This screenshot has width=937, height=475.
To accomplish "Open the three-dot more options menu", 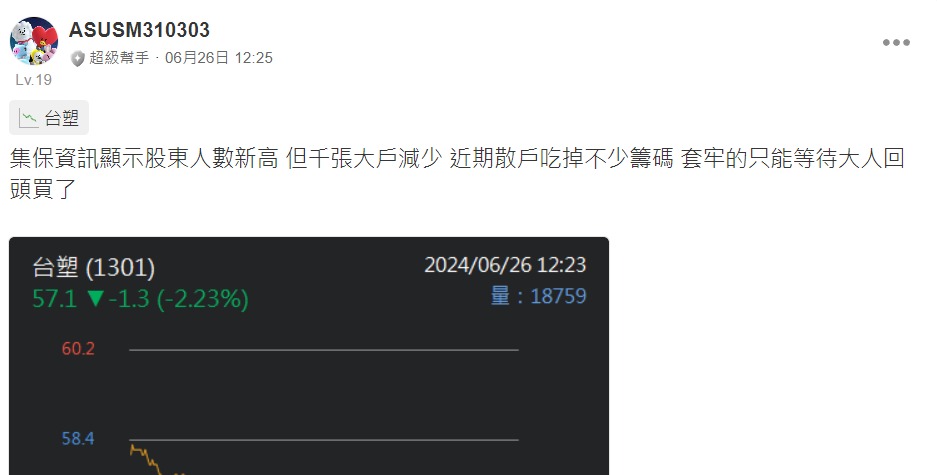I will click(x=896, y=42).
